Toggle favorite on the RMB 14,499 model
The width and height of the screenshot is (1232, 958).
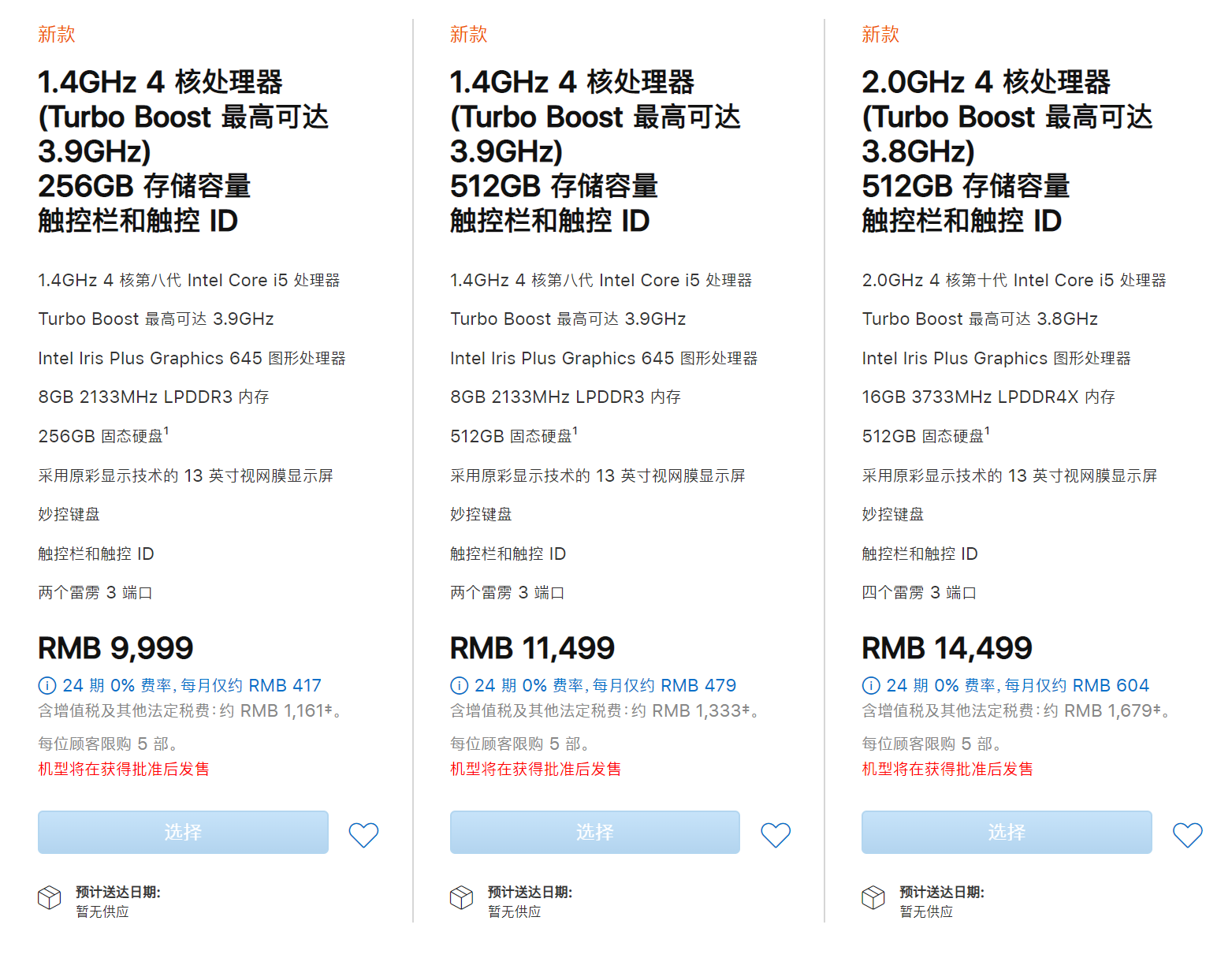pos(1187,833)
